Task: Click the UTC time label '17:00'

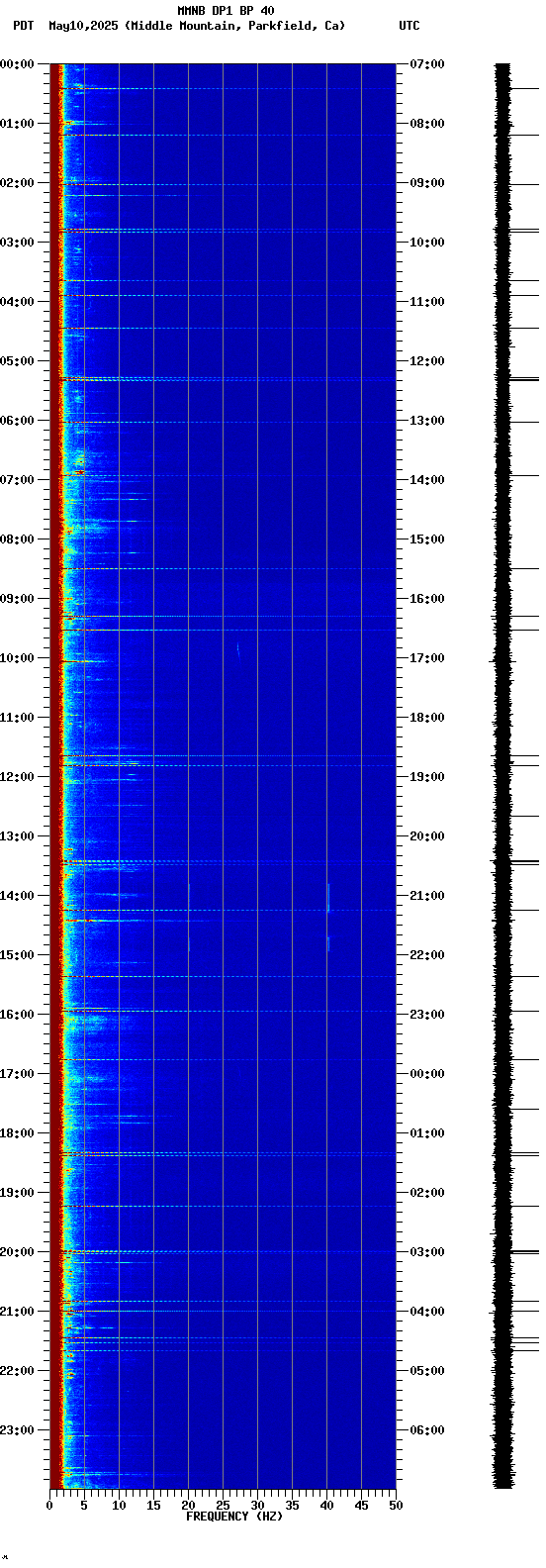Action: pos(427,658)
